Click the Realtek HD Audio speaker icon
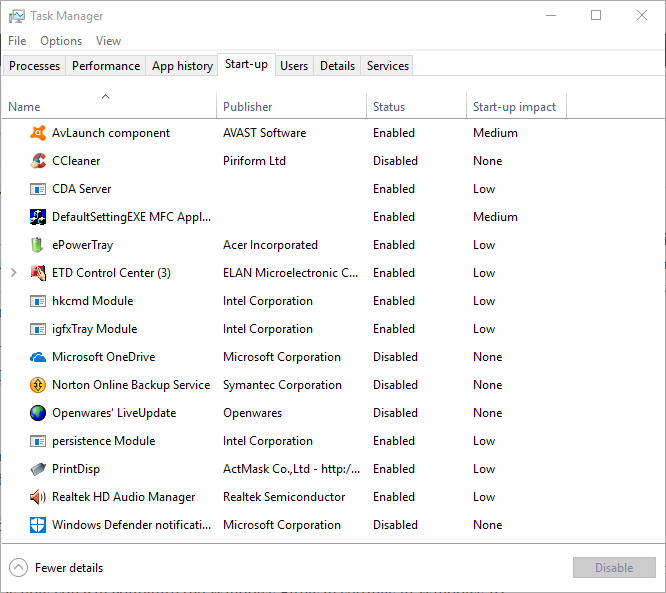The width and height of the screenshot is (666, 593). (x=38, y=497)
